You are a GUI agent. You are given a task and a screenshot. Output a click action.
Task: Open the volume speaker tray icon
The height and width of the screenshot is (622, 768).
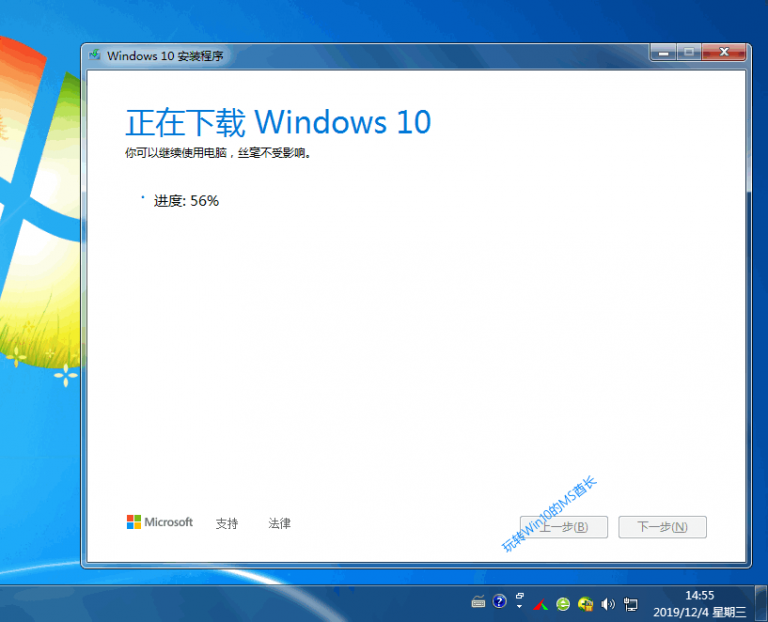(607, 604)
